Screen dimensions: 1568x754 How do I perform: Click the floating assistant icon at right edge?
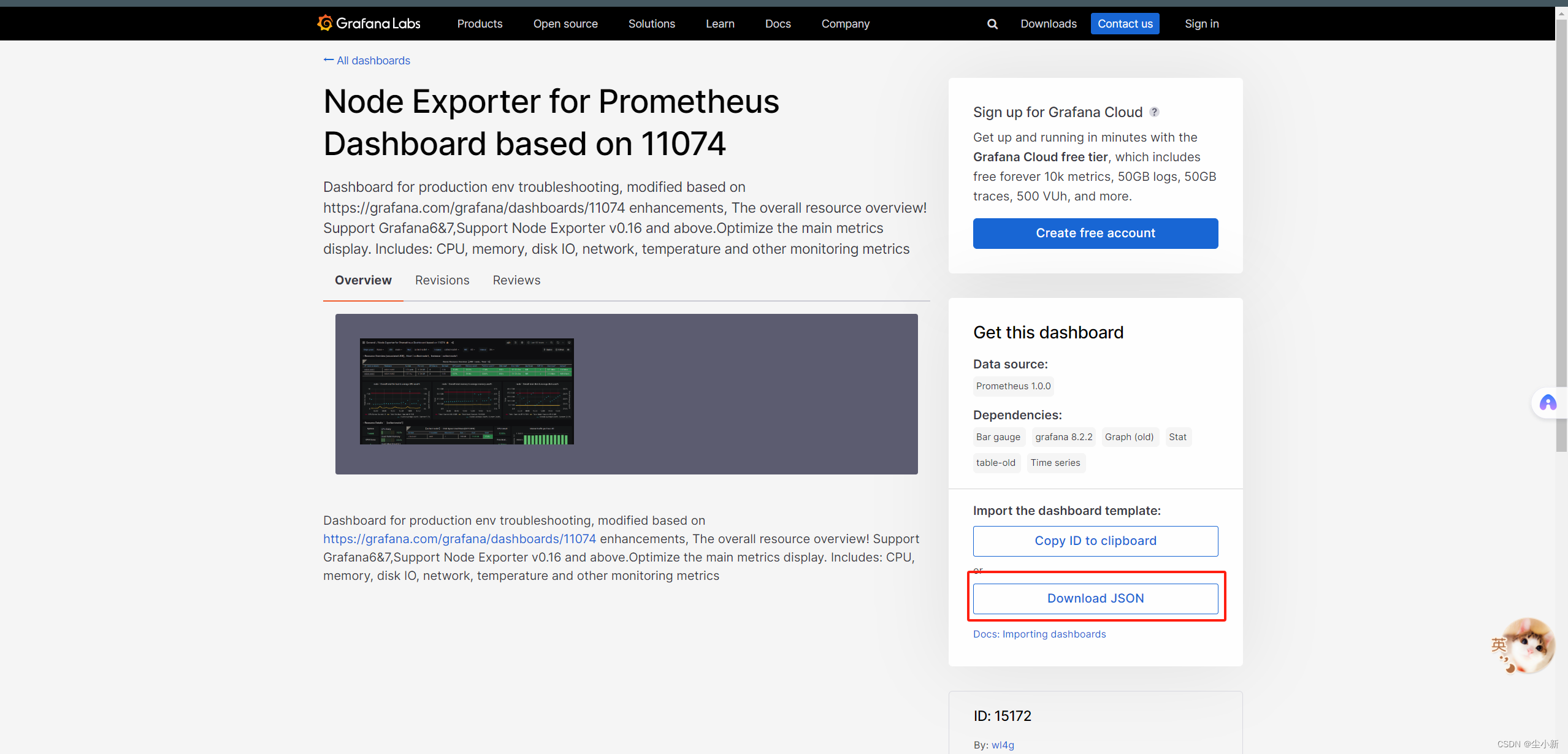coord(1548,403)
